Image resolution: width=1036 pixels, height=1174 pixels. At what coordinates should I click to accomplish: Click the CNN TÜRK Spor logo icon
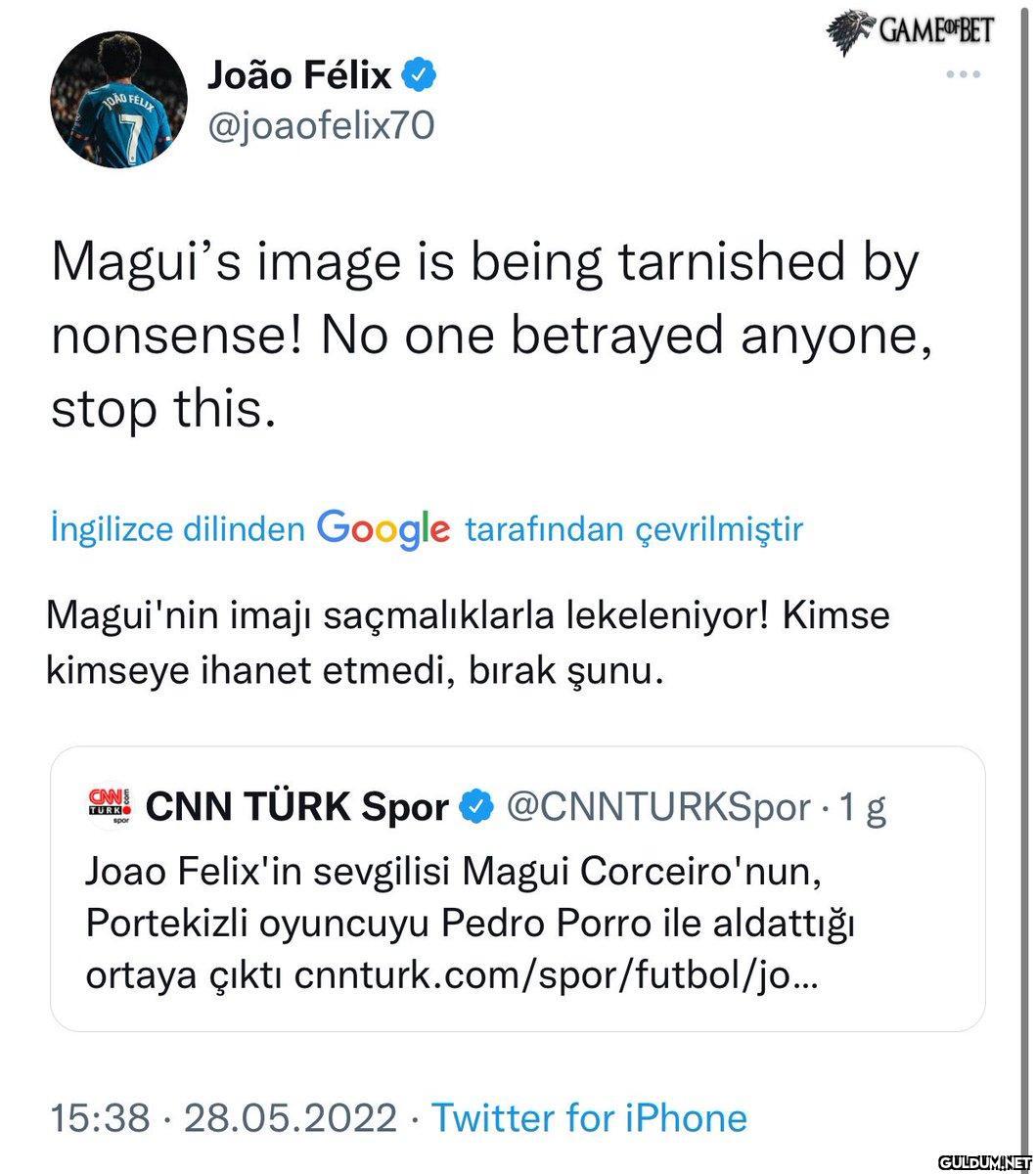pos(111,807)
